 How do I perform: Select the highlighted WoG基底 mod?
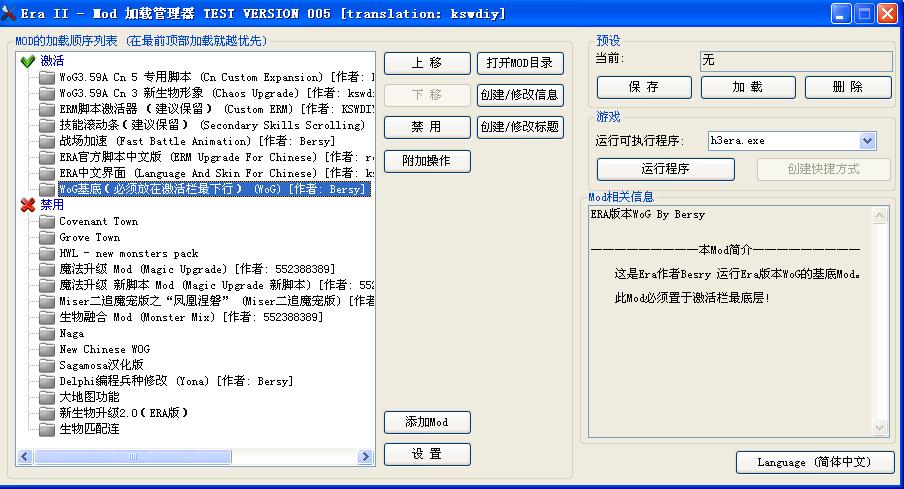pos(214,189)
